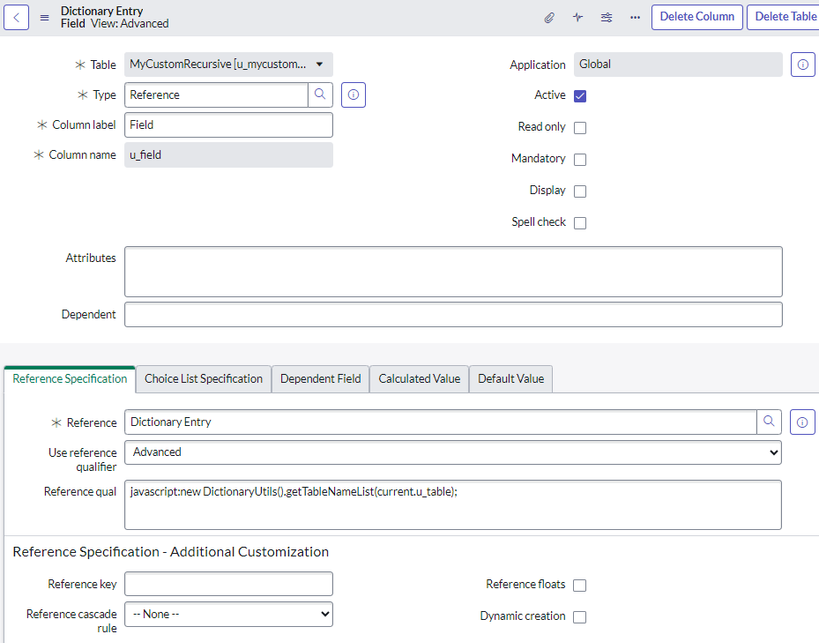Click into the Reference key field

click(x=228, y=584)
